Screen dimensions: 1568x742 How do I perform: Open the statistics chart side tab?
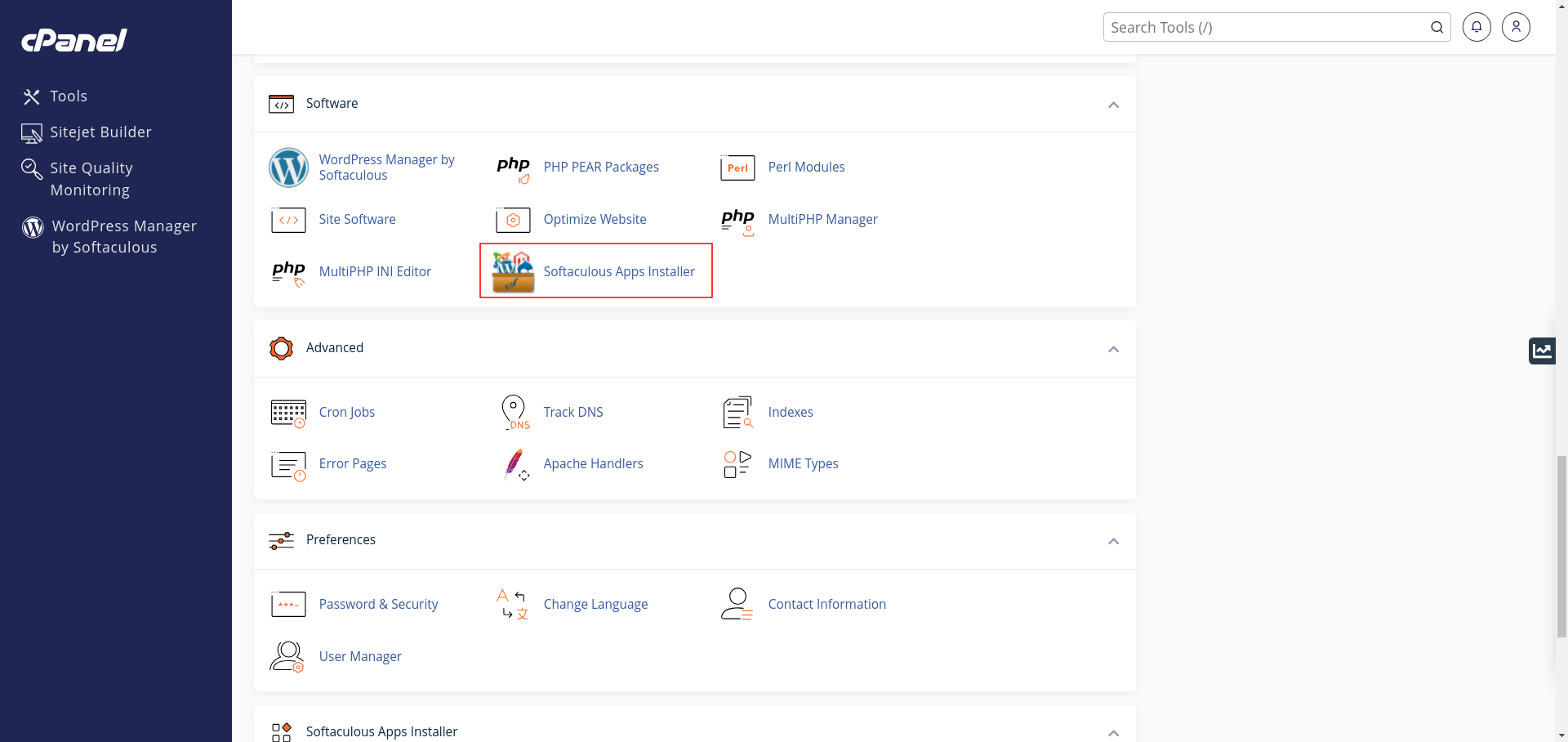(1542, 351)
